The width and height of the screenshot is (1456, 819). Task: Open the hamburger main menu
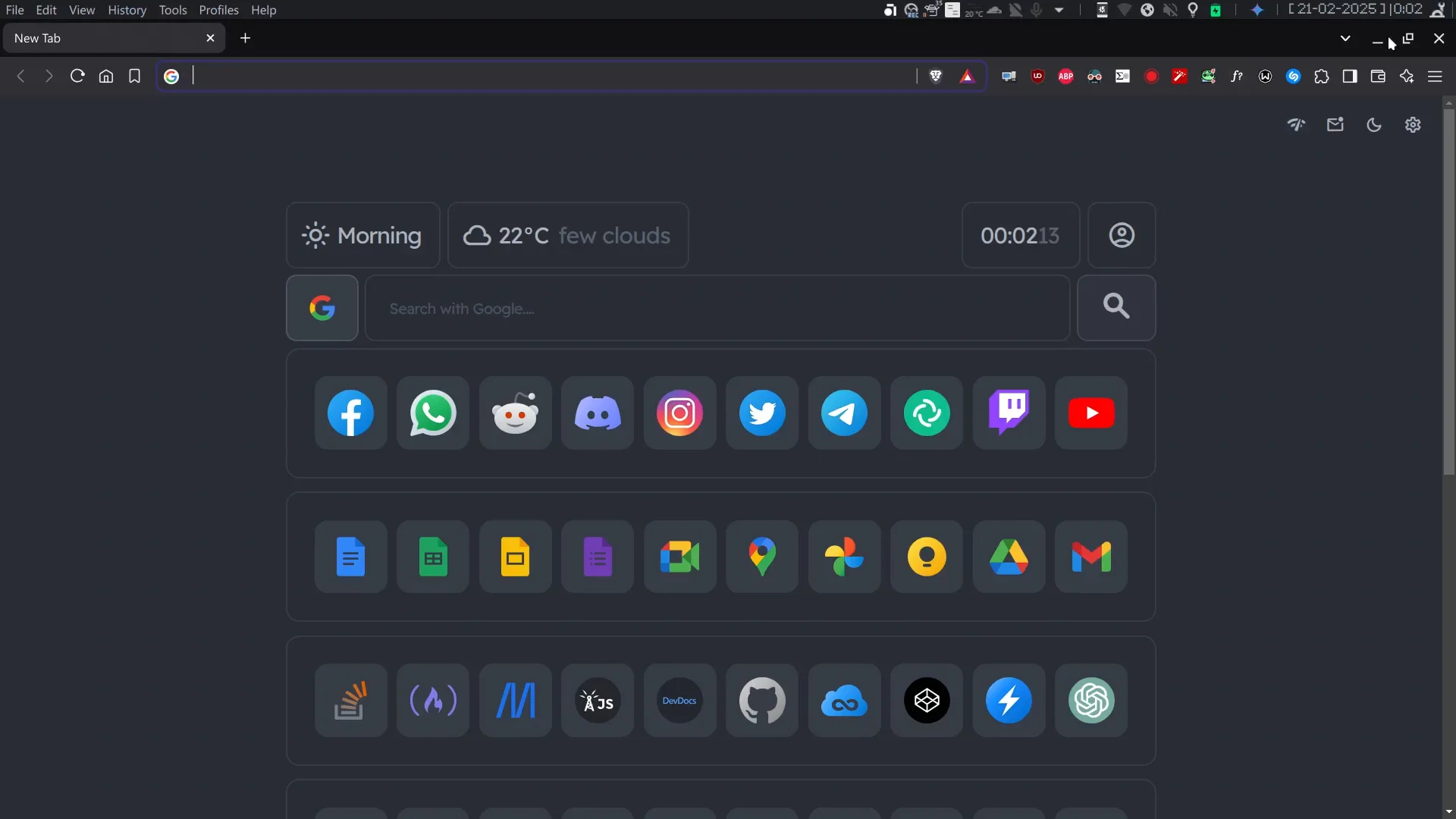click(x=1435, y=76)
